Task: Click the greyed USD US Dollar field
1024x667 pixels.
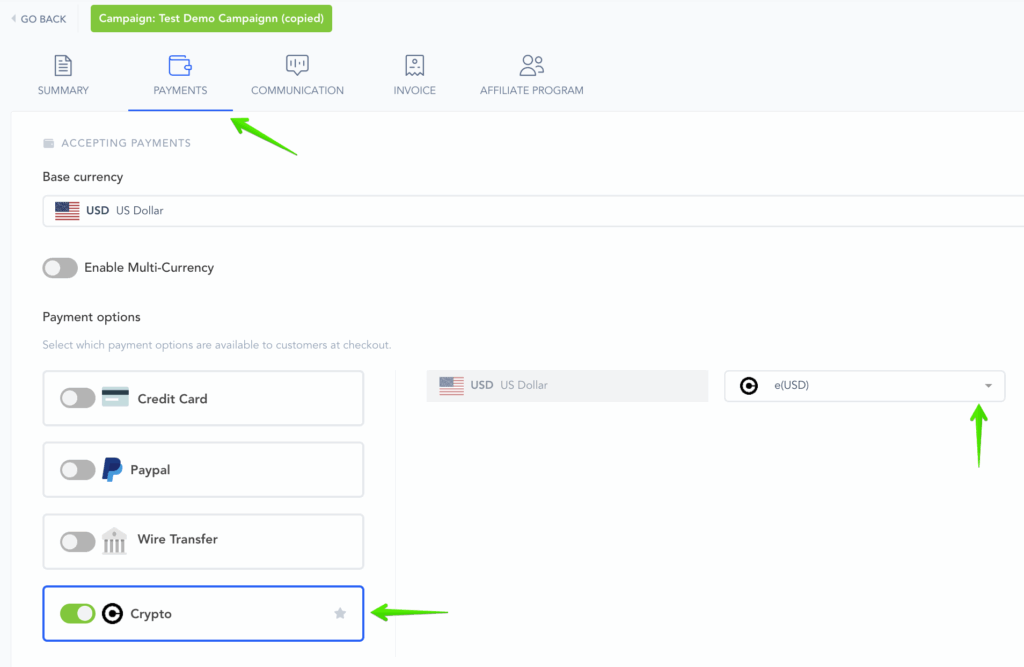Action: (x=566, y=385)
